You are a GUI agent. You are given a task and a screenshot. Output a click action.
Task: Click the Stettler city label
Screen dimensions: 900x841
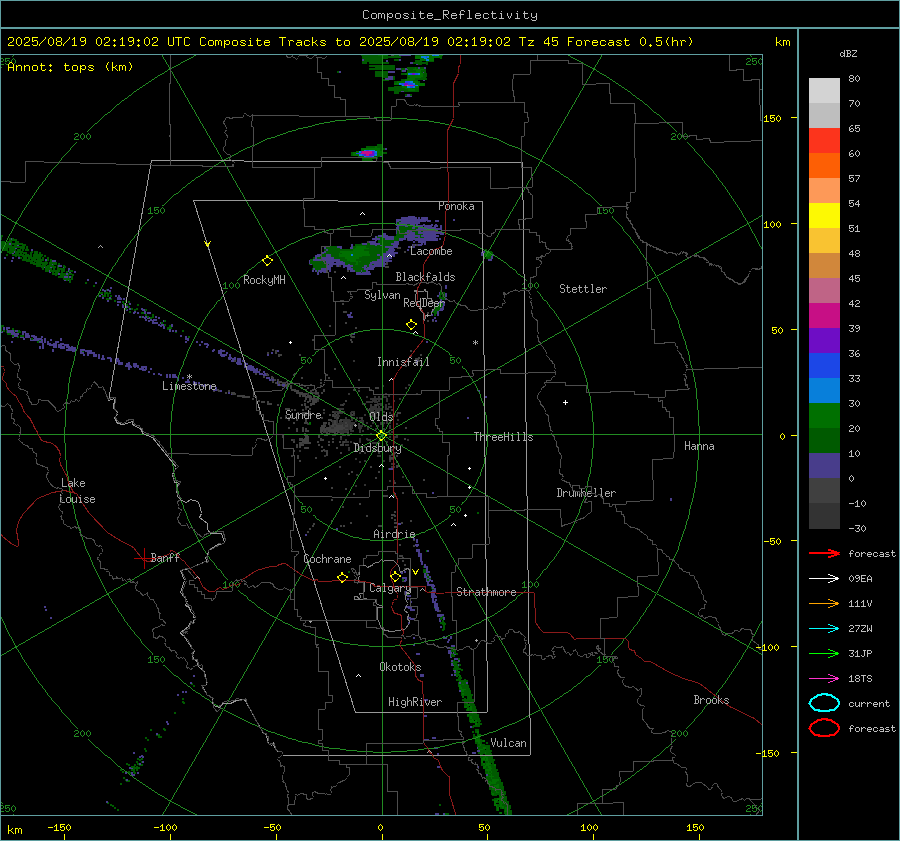pos(583,289)
